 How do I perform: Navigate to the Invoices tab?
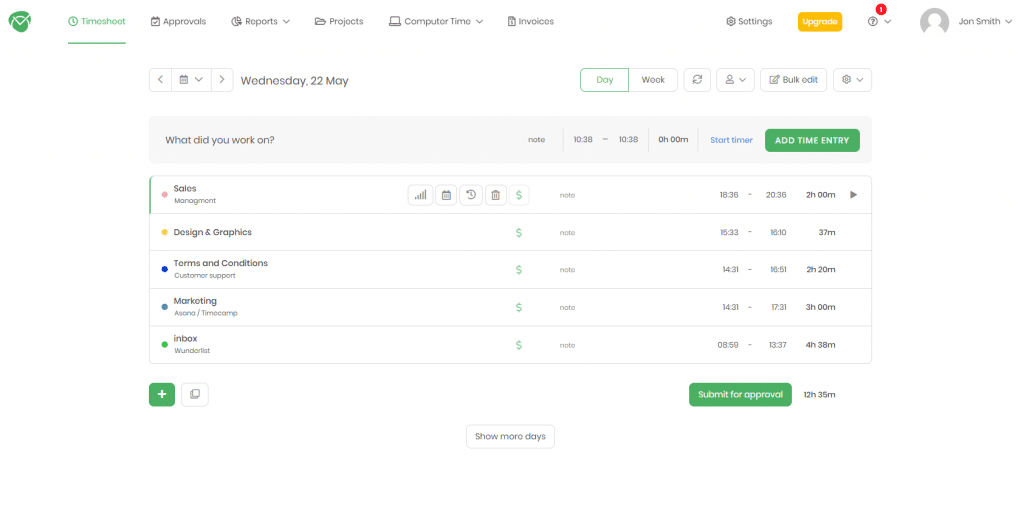[x=530, y=21]
